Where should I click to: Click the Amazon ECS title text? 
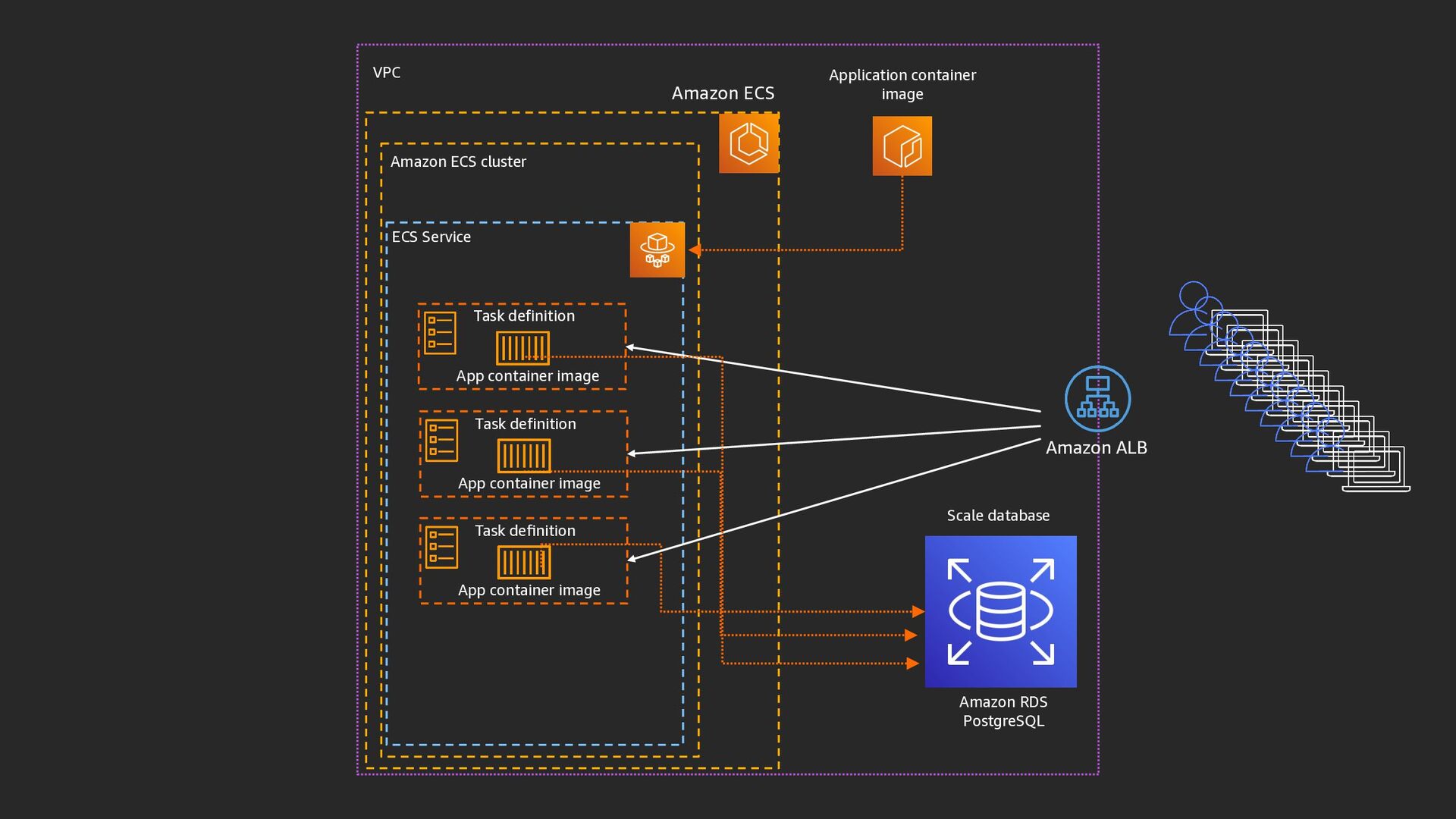722,93
